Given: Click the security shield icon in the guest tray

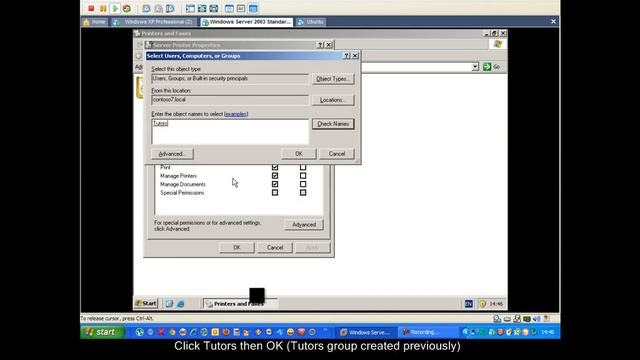Looking at the screenshot, I should pos(482,304).
